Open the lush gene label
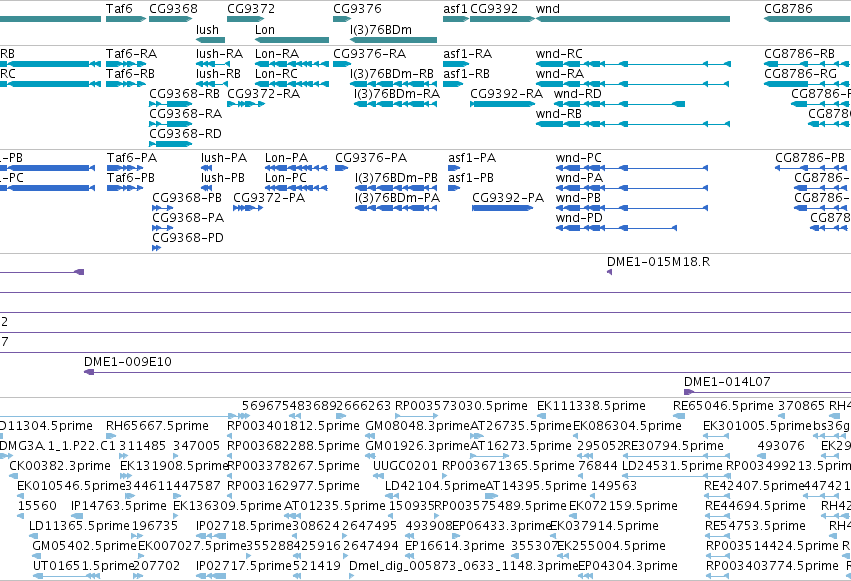The height and width of the screenshot is (581, 851). click(x=207, y=30)
